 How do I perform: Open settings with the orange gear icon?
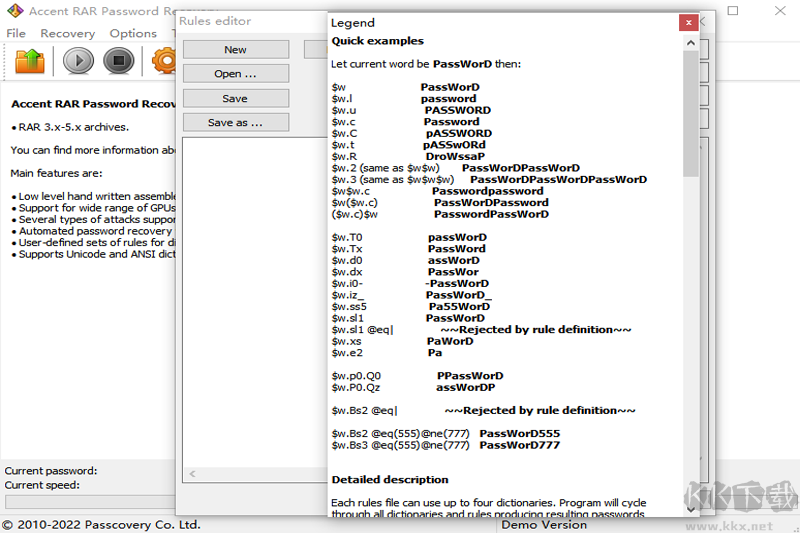click(163, 61)
